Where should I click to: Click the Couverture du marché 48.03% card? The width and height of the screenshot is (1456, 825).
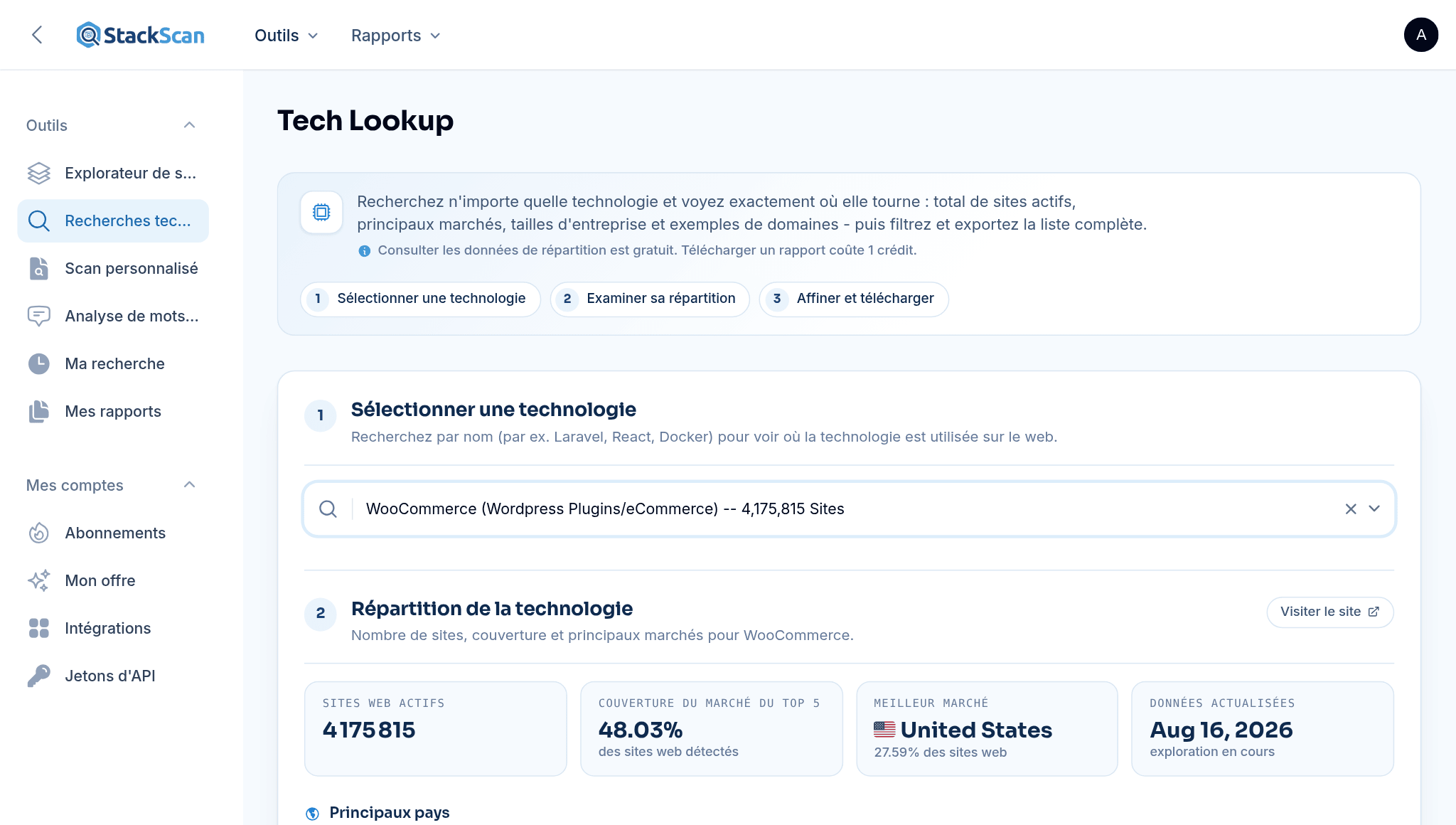[x=712, y=728]
